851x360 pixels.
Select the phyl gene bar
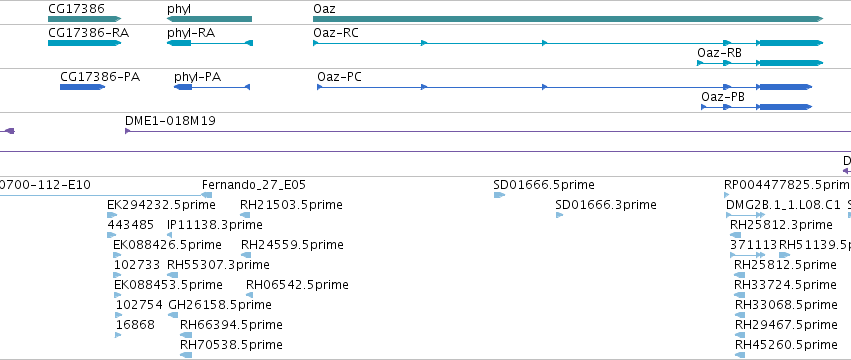209,19
